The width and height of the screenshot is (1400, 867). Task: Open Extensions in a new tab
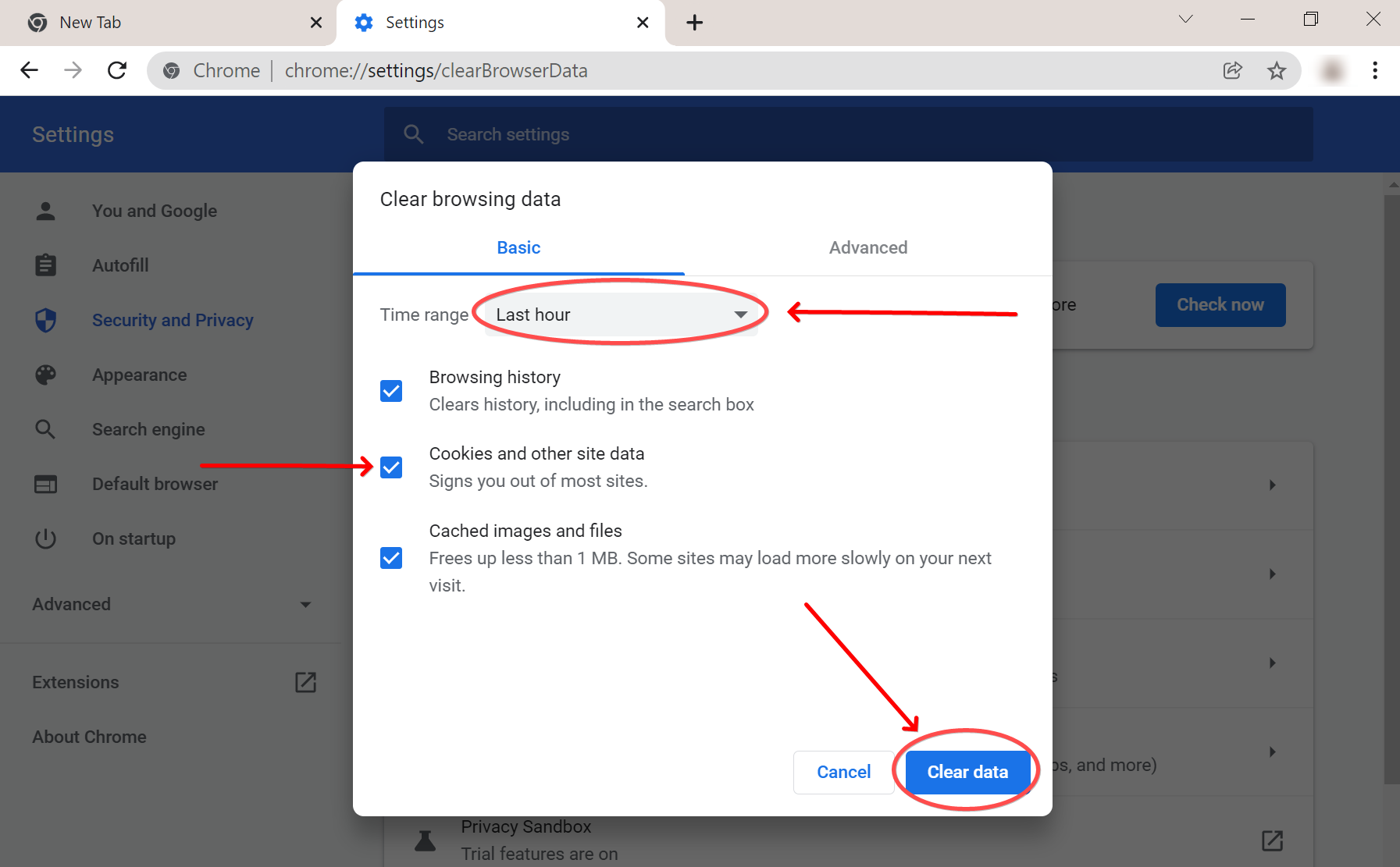tap(305, 682)
